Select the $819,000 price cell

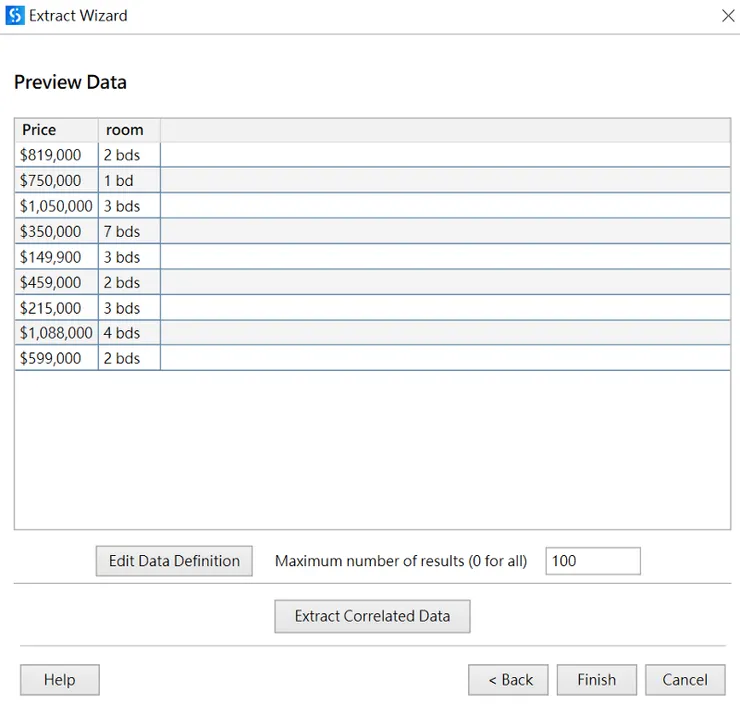(x=56, y=155)
